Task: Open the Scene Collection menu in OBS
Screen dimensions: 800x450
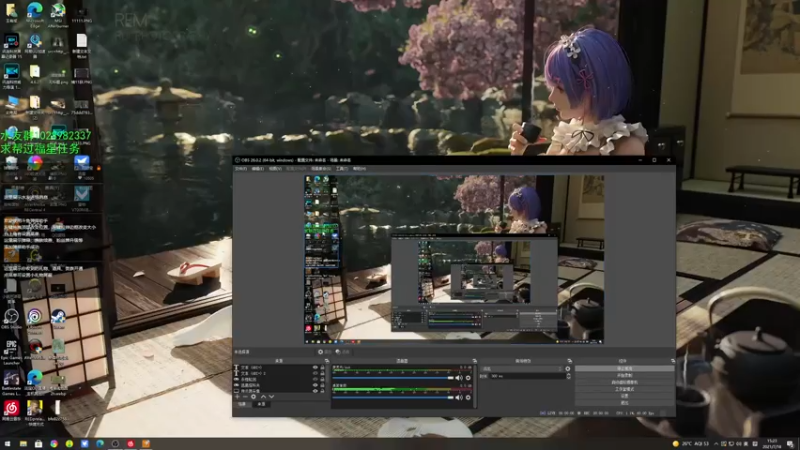Action: coord(320,168)
